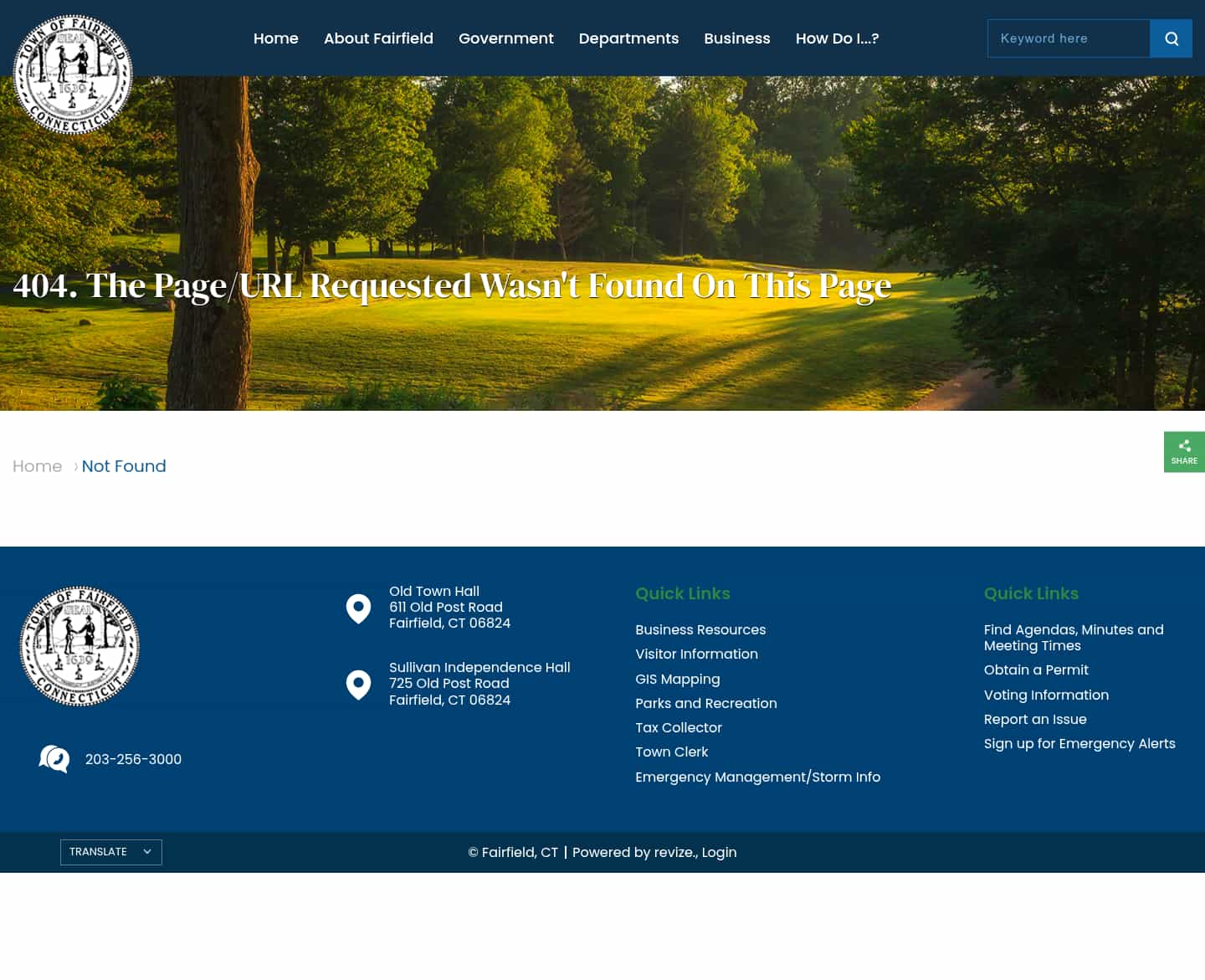The height and width of the screenshot is (980, 1205).
Task: Open the GIS Mapping quick link
Action: pos(677,679)
